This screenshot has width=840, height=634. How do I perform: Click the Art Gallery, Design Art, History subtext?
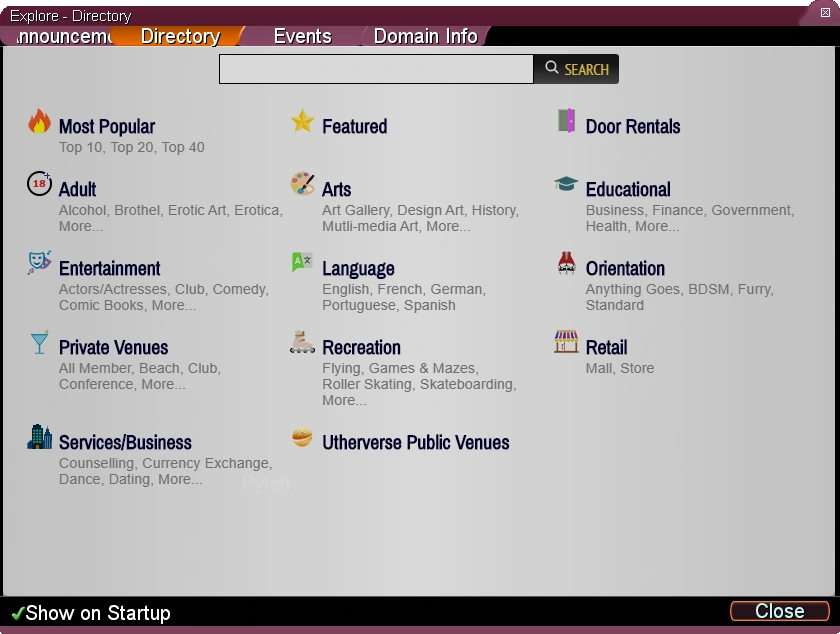click(x=420, y=210)
